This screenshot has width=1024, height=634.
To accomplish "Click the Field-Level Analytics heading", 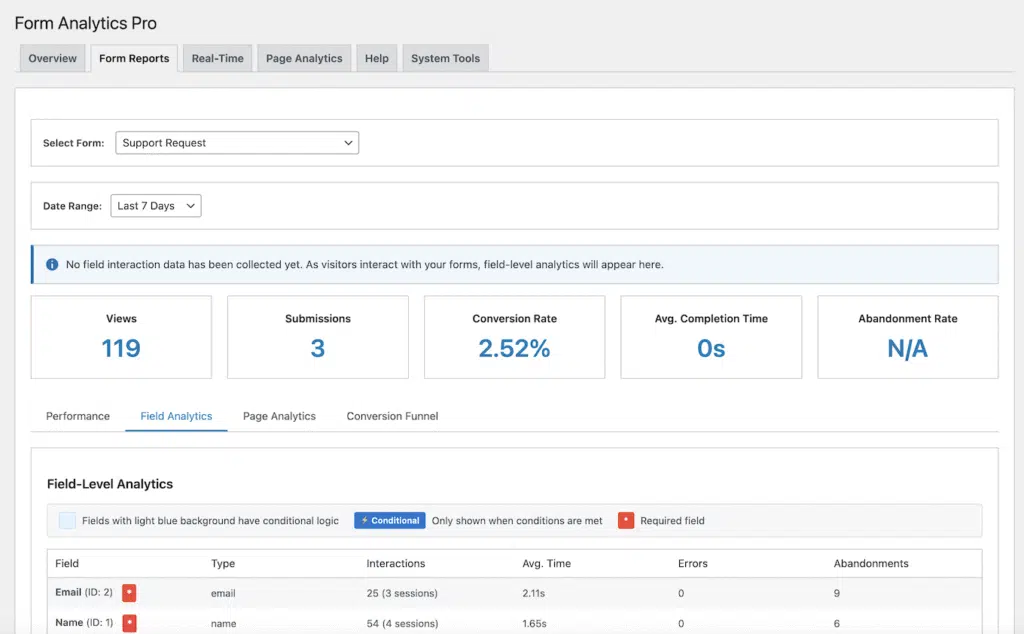I will coord(110,484).
